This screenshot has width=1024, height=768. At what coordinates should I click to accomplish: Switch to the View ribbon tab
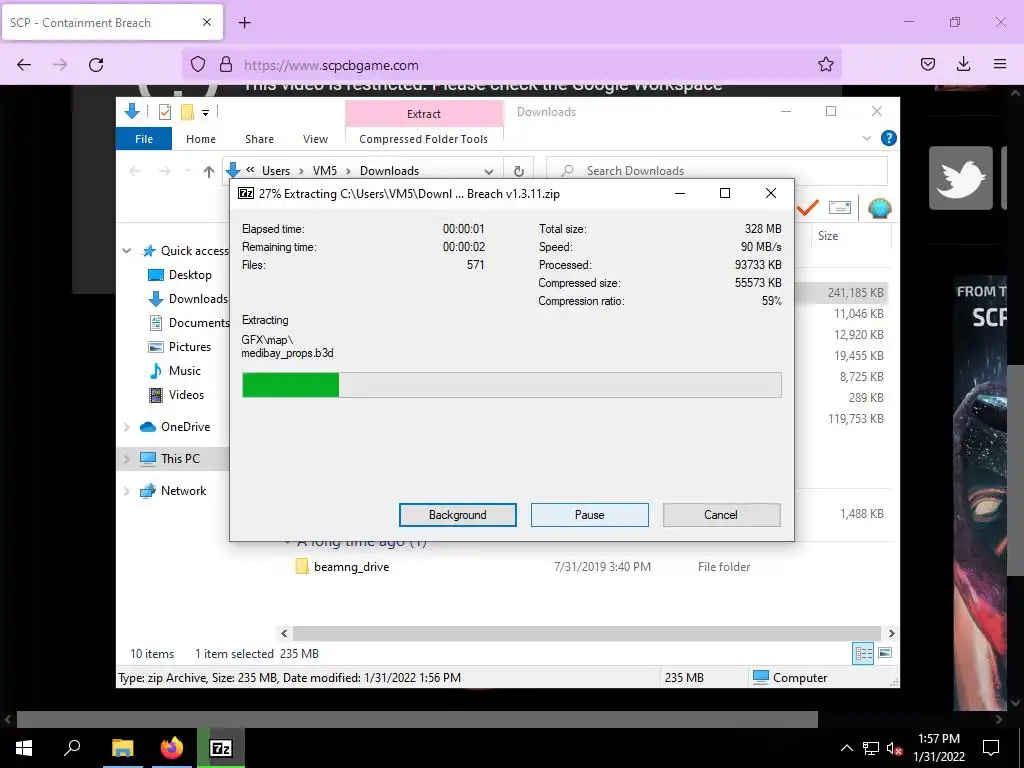click(315, 139)
